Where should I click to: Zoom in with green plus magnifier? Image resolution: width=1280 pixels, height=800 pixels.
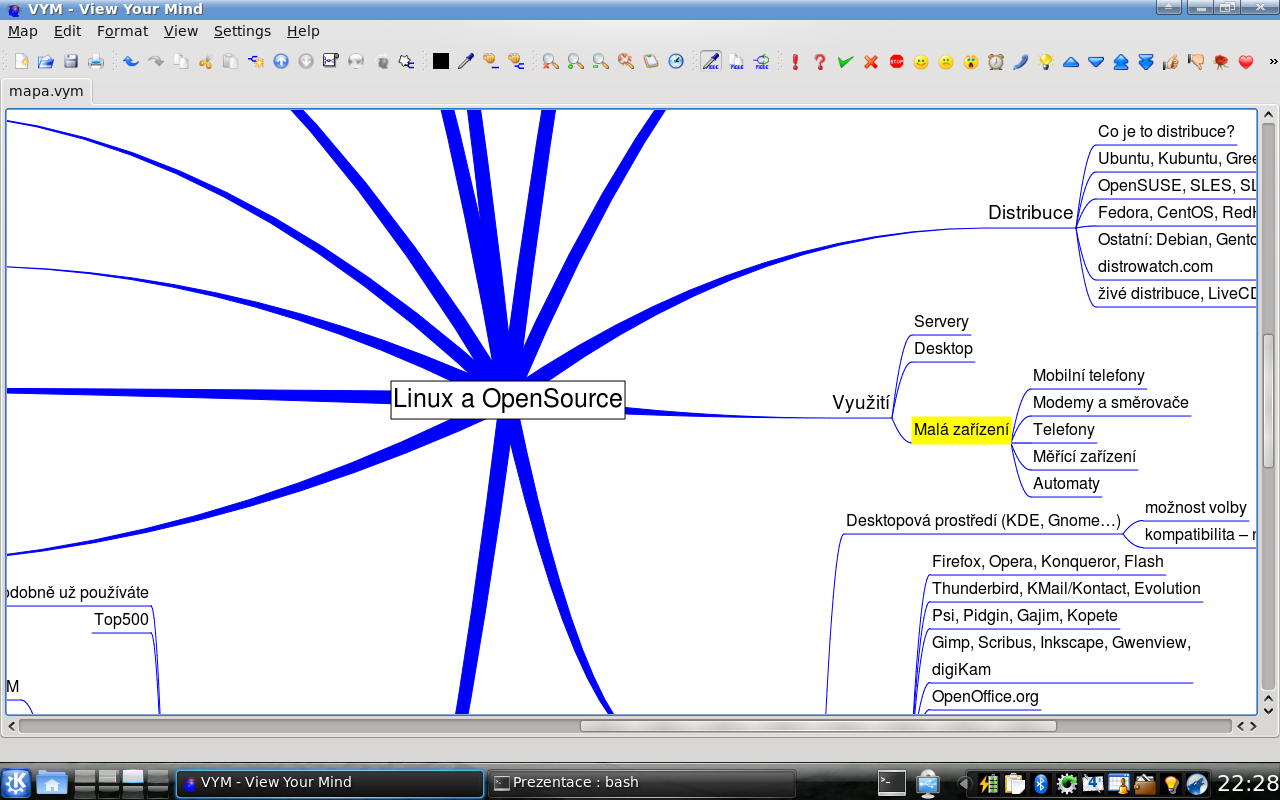(x=576, y=61)
